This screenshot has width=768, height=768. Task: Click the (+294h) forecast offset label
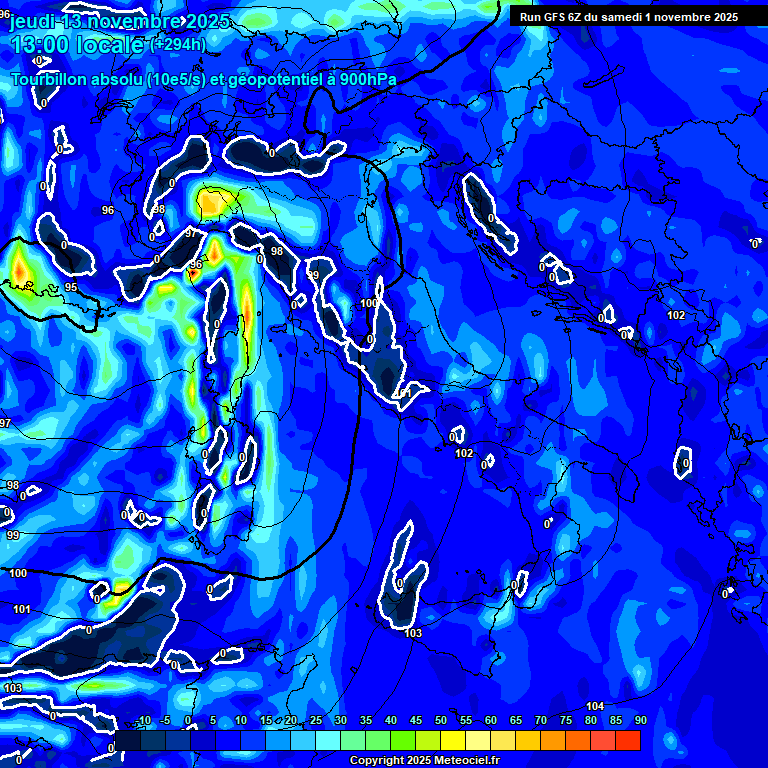[178, 44]
